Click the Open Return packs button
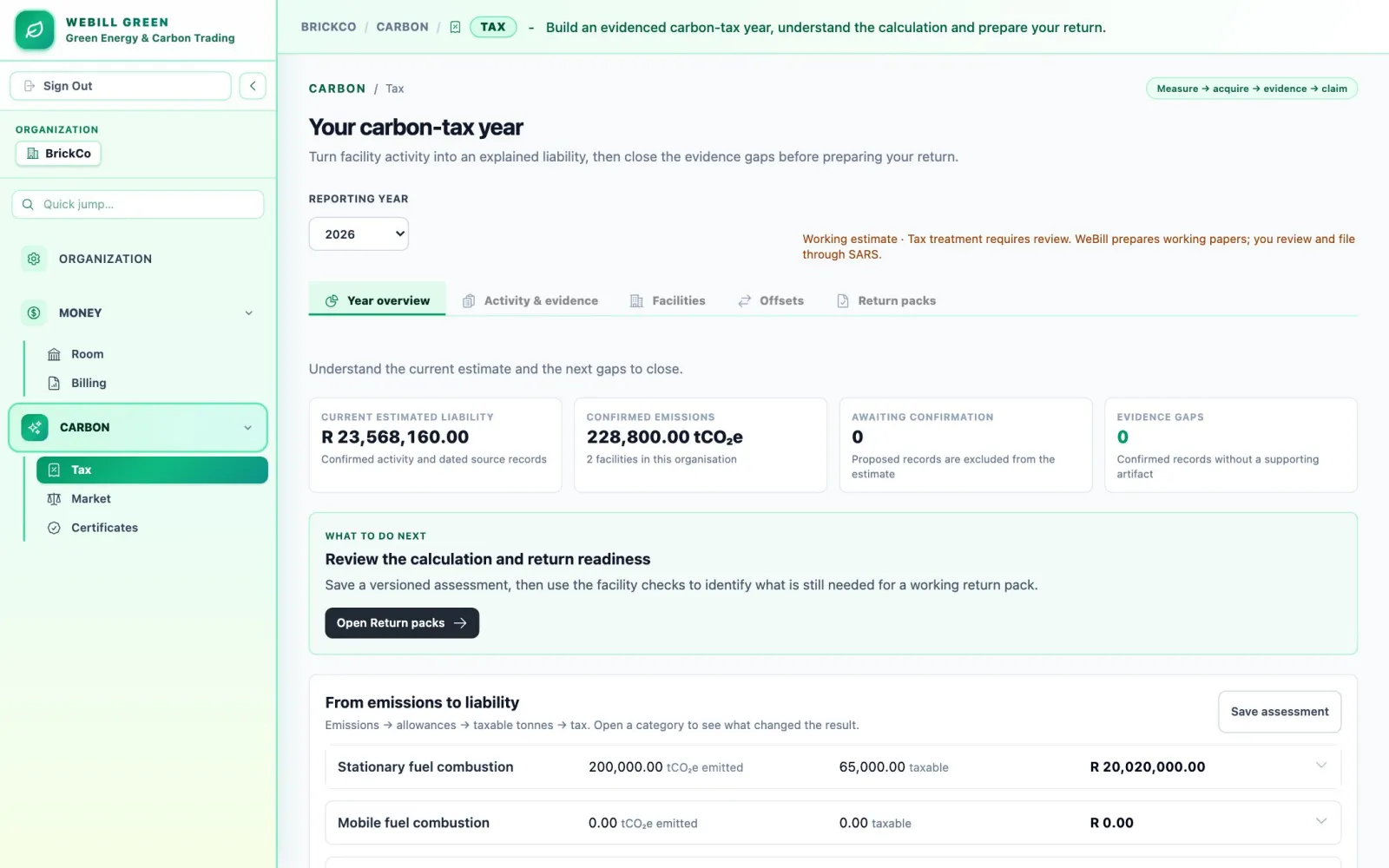This screenshot has height=868, width=1389. [402, 623]
